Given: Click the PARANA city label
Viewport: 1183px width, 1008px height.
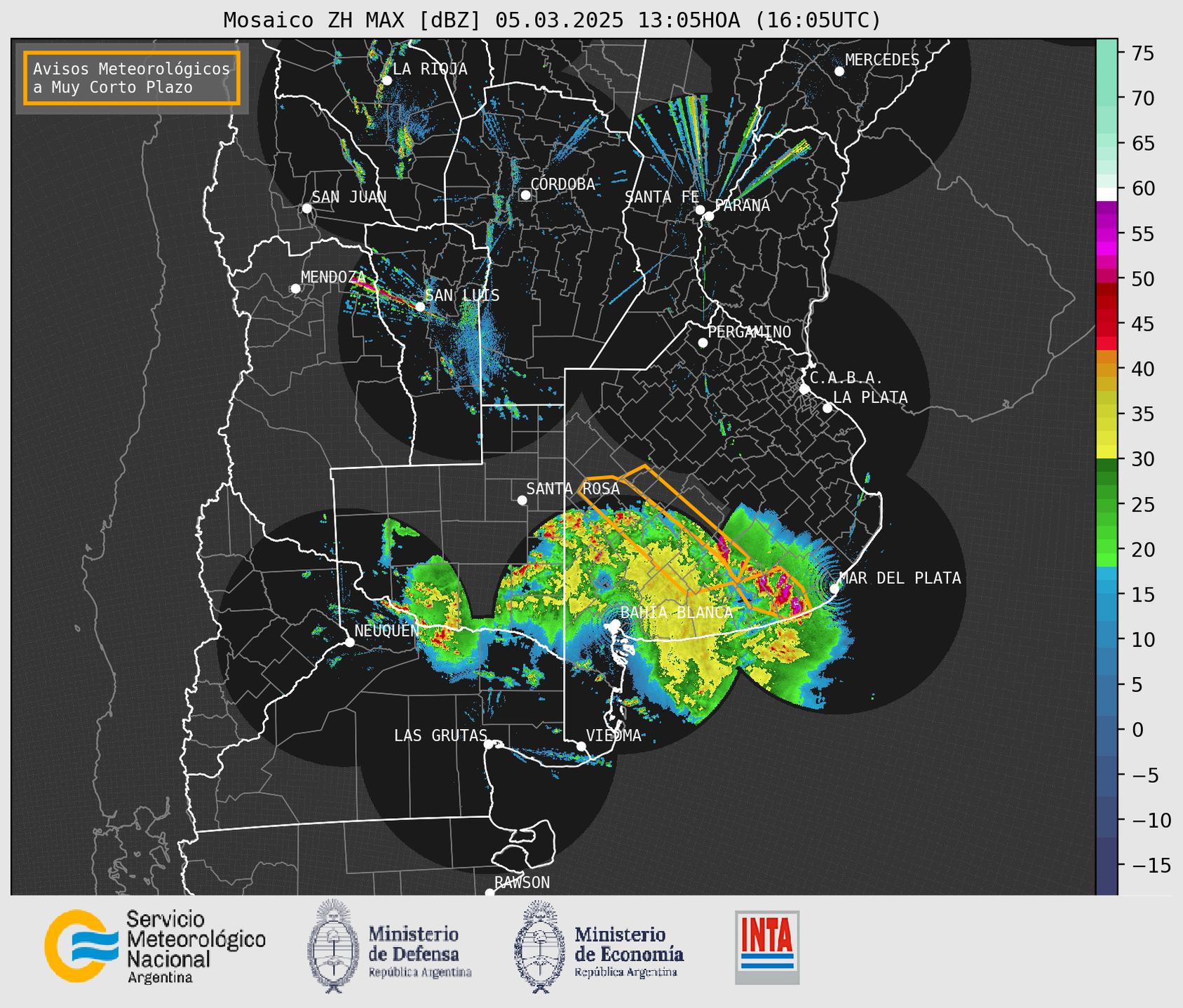Looking at the screenshot, I should point(742,205).
